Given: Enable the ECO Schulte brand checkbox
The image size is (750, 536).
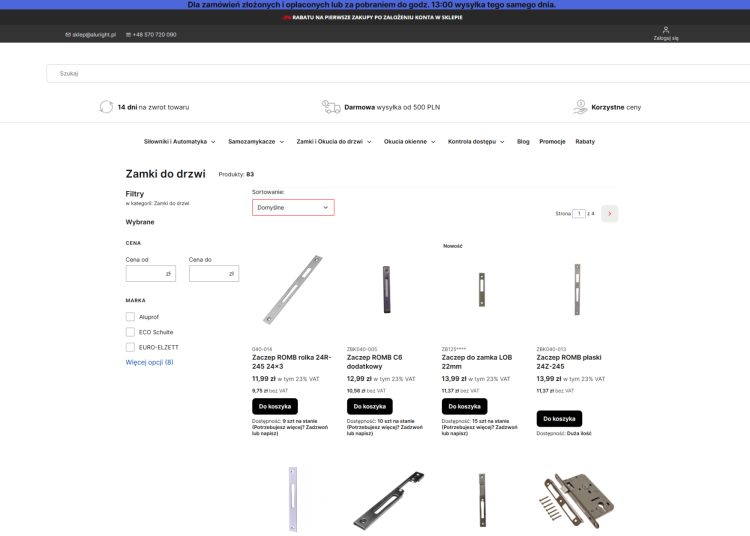Looking at the screenshot, I should click(130, 332).
